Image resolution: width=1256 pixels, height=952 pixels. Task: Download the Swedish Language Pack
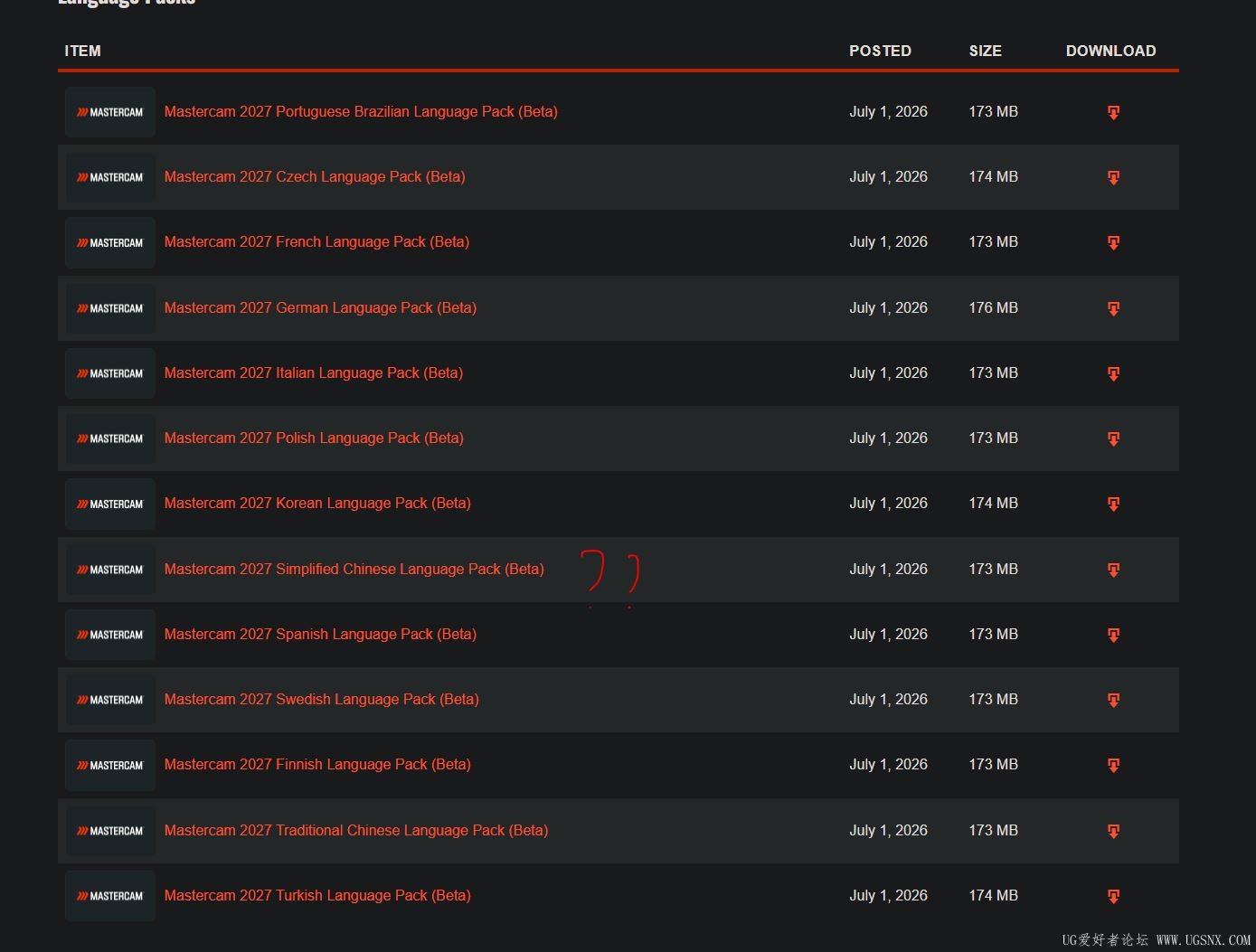tap(1113, 700)
